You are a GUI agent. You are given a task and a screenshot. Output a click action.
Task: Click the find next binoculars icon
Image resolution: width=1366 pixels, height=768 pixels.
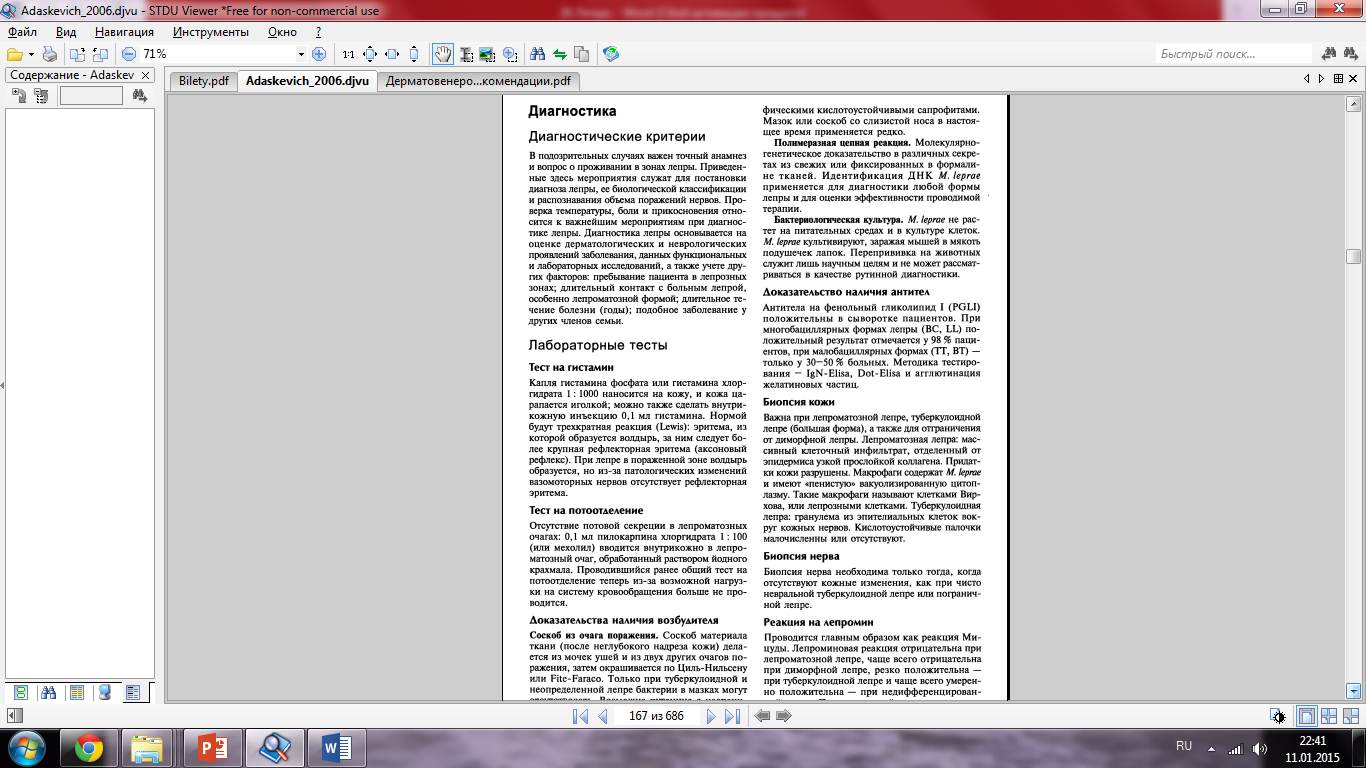[1351, 54]
